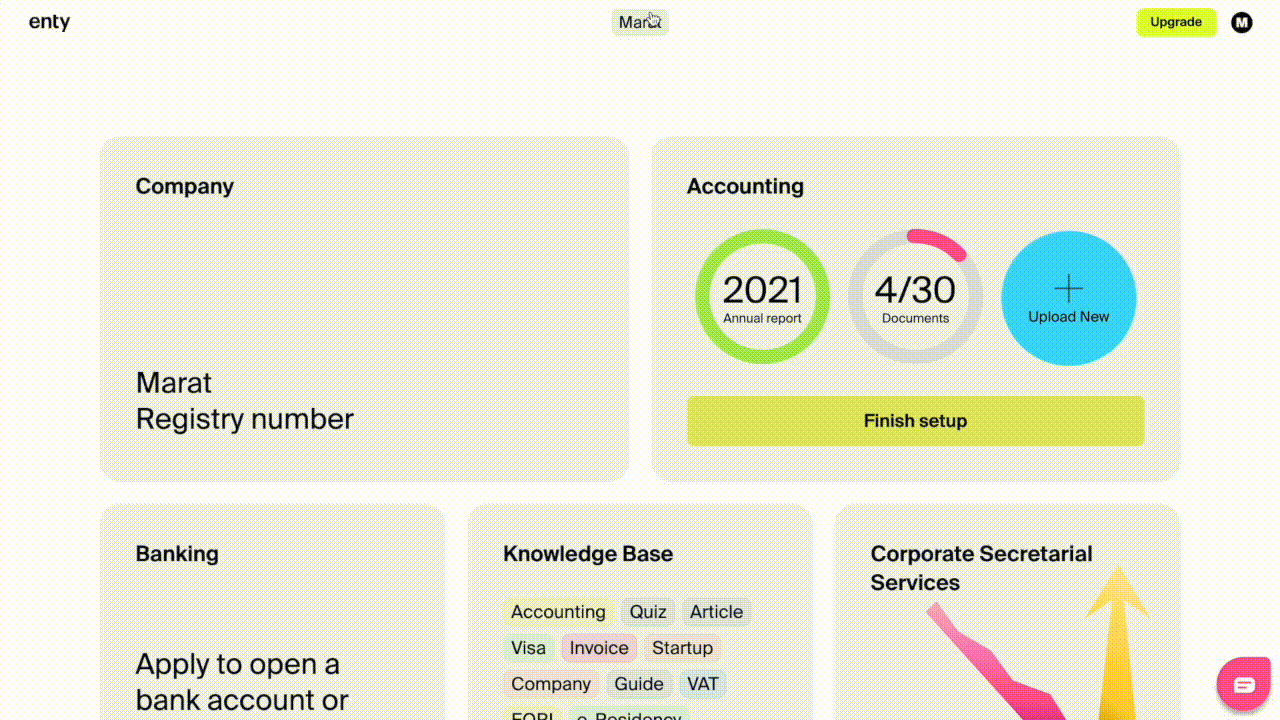Image resolution: width=1280 pixels, height=720 pixels.
Task: Open the 2021 Annual report circle
Action: tap(762, 295)
